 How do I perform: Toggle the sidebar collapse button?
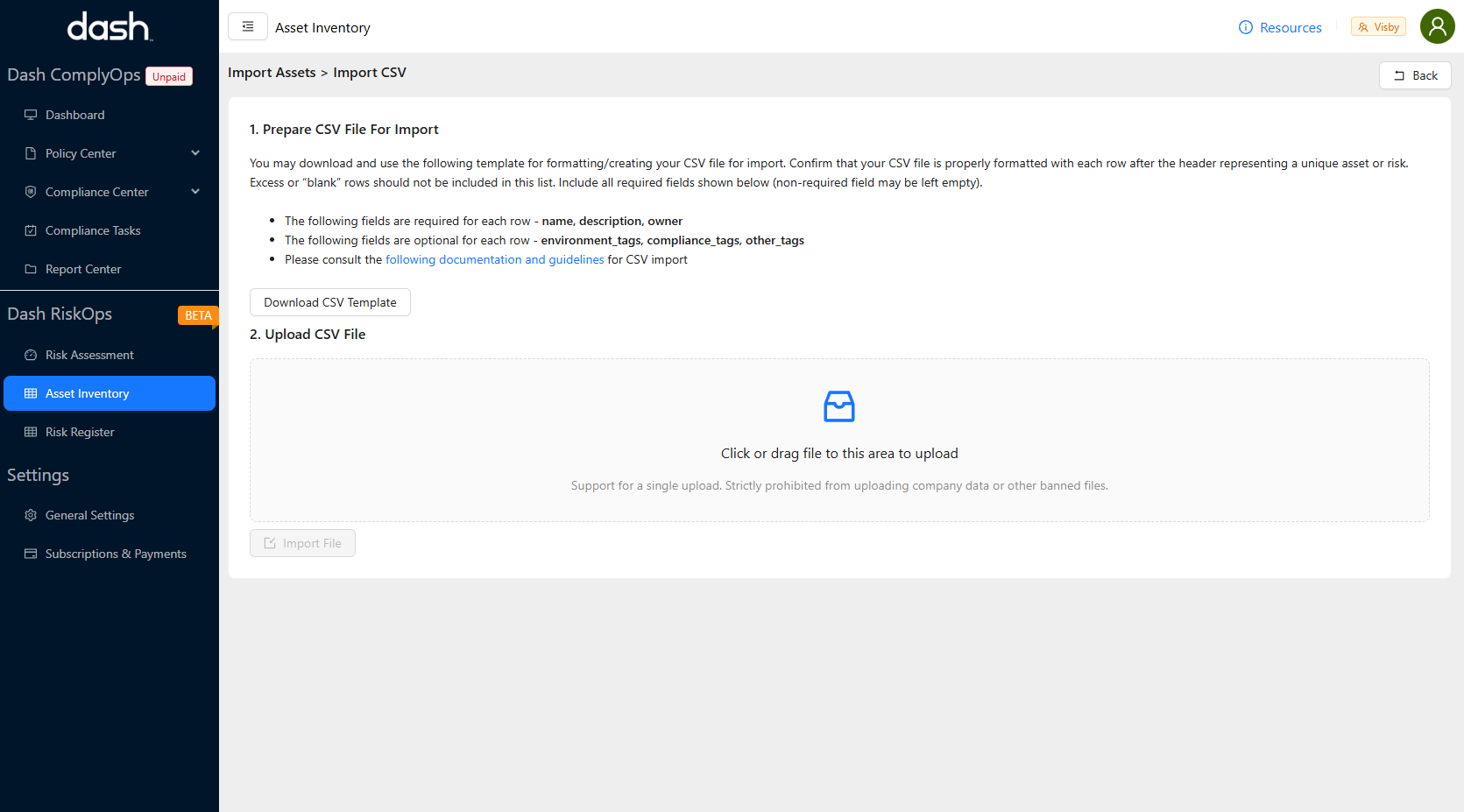[x=248, y=26]
